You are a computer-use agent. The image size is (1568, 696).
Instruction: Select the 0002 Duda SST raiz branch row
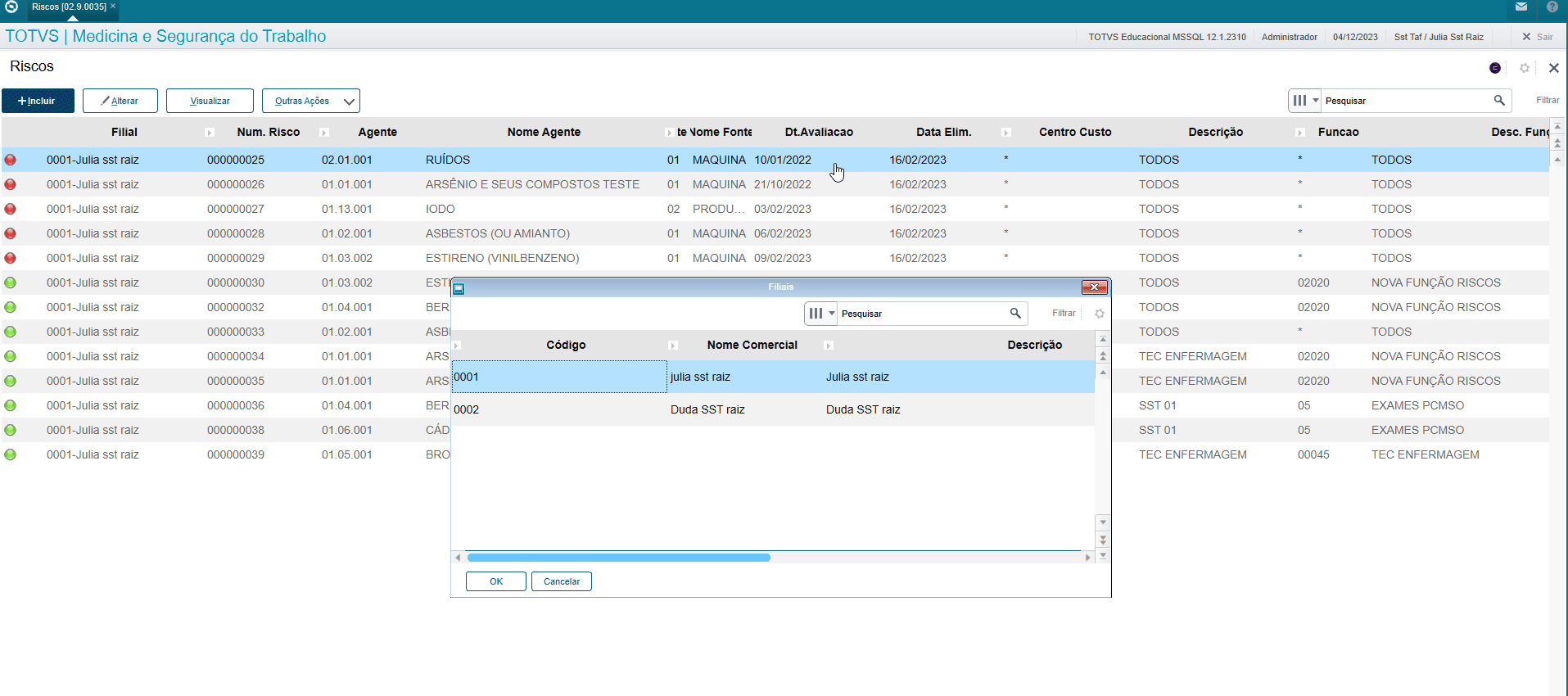773,409
